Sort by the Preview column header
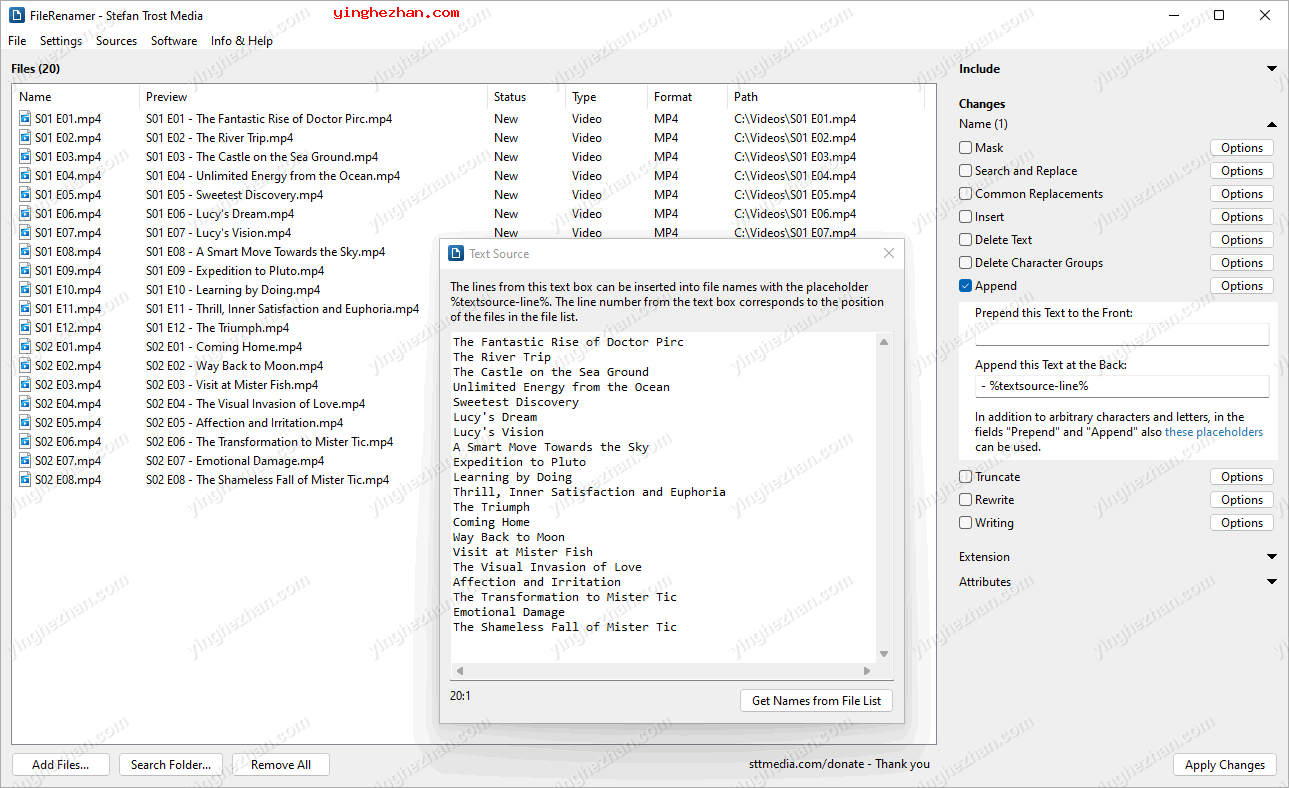Viewport: 1289px width, 788px height. pos(313,97)
